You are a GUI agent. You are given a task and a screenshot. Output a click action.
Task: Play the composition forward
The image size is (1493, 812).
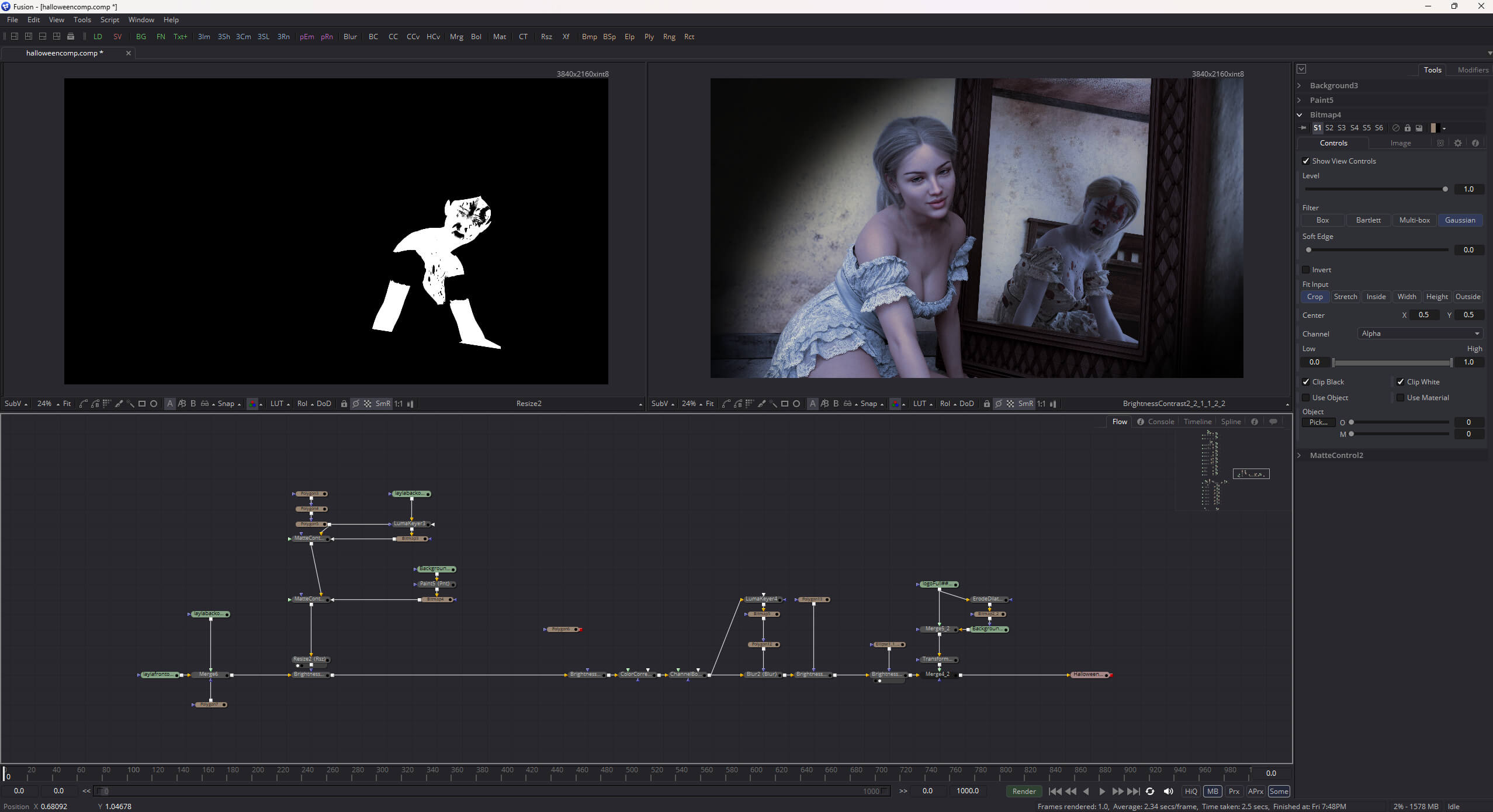pyautogui.click(x=1102, y=791)
